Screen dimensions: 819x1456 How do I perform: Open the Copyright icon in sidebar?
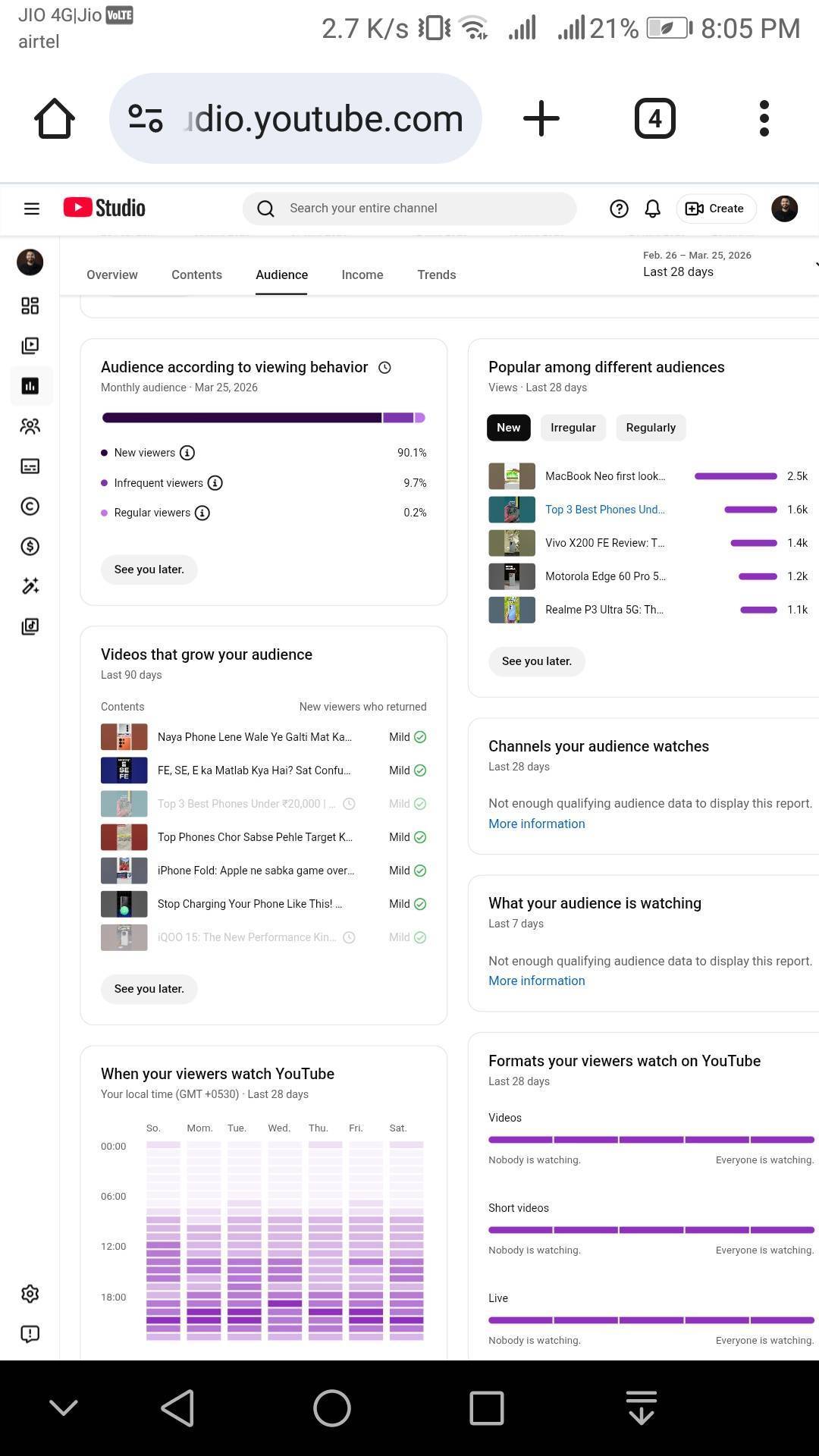[x=30, y=507]
